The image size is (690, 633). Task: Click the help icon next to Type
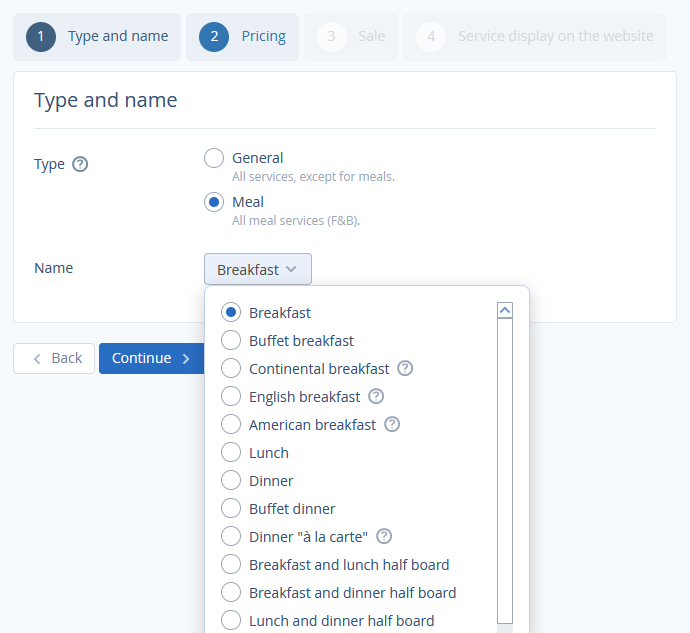80,164
